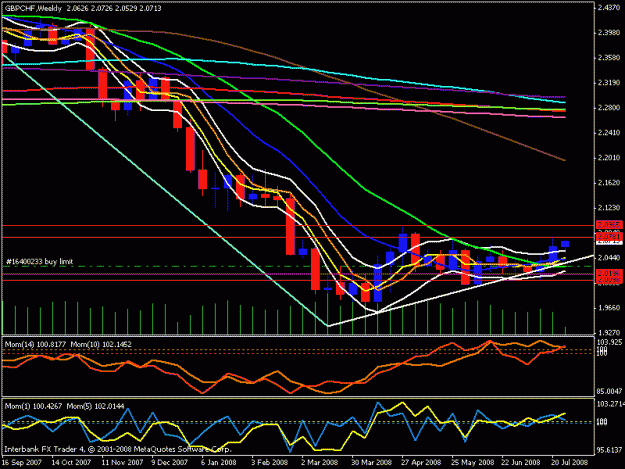Select the horizontal red line at 2.0781

pos(298,237)
